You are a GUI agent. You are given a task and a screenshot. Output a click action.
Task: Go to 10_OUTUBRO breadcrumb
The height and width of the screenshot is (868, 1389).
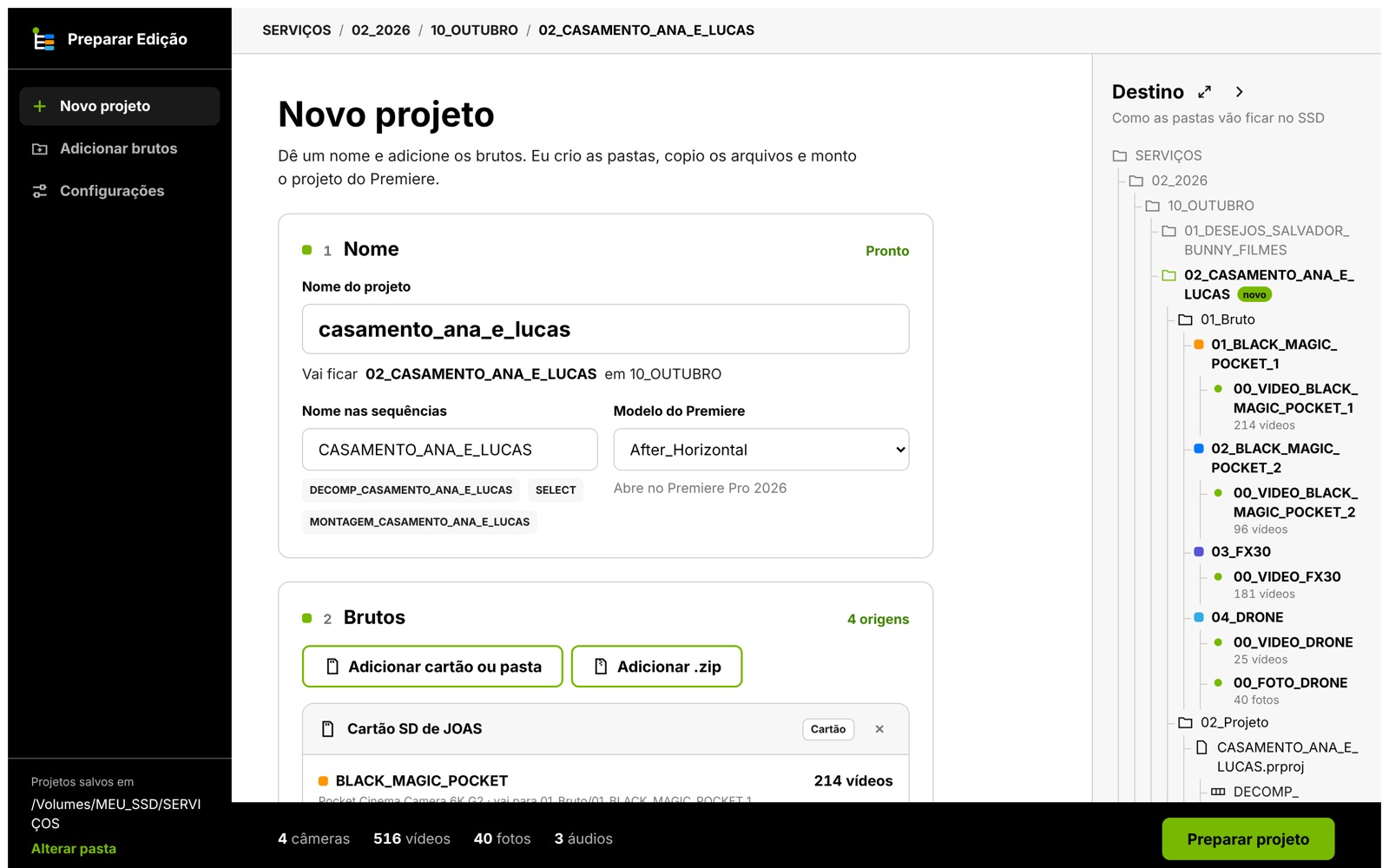(474, 30)
